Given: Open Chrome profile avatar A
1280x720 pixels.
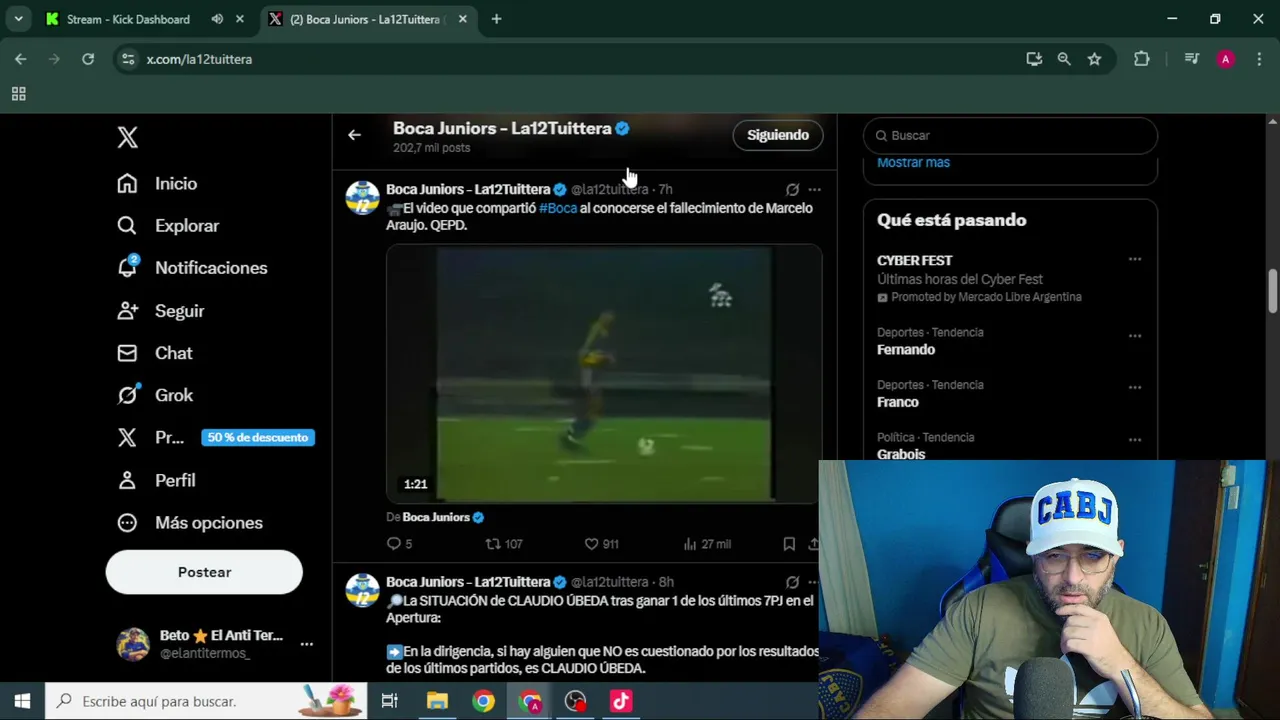Looking at the screenshot, I should coord(1225,59).
